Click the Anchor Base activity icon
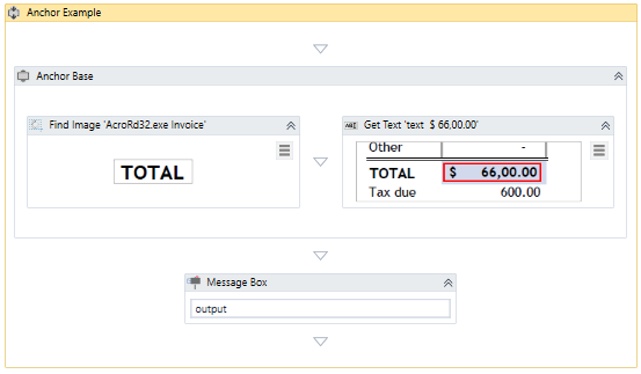Screen dimensions: 641x374 pos(23,76)
